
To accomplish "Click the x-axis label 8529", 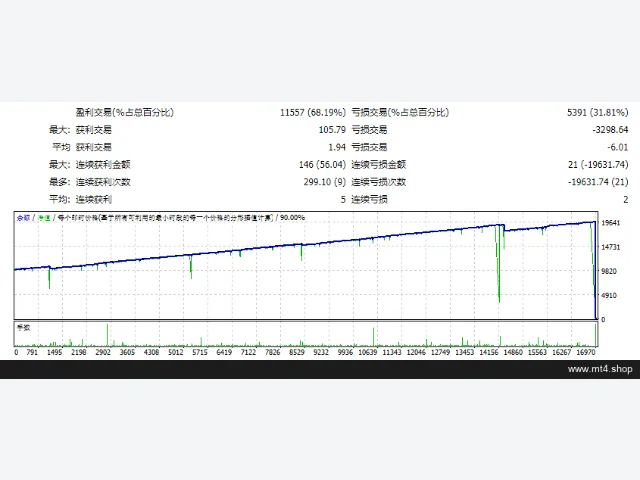I will coord(297,352).
